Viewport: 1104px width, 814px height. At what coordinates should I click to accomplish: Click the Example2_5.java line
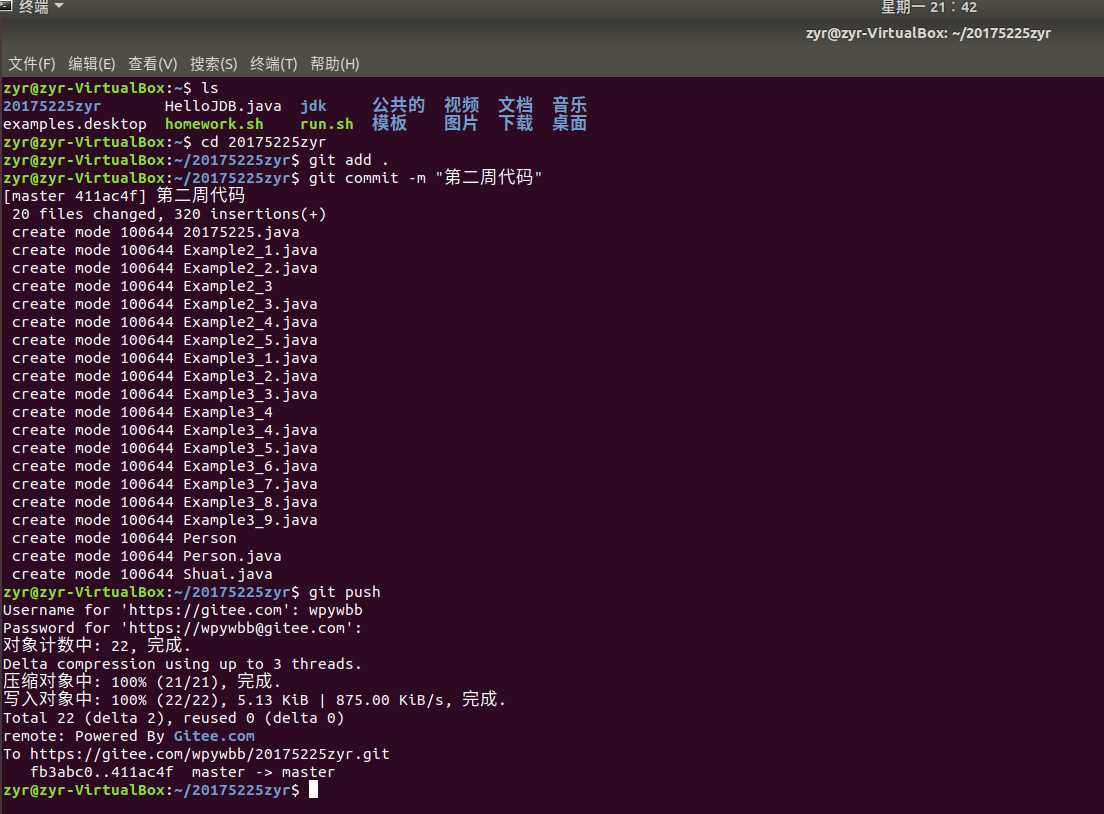(x=165, y=340)
